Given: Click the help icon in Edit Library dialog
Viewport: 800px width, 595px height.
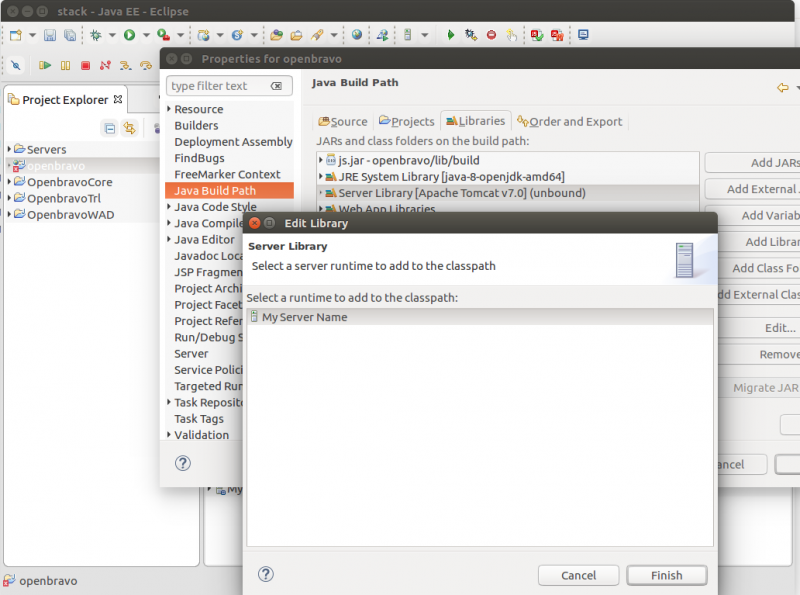Looking at the screenshot, I should [266, 574].
